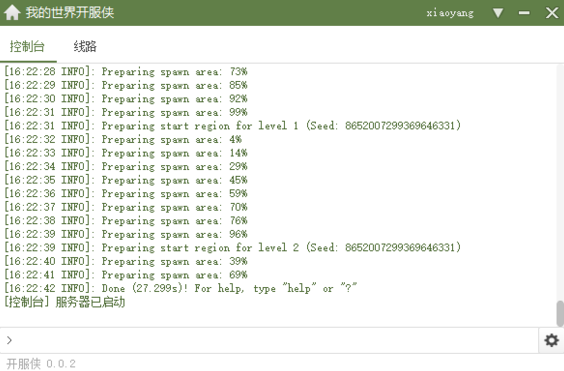
Task: Click the 开服侠 0.0.2 version label
Action: [41, 364]
